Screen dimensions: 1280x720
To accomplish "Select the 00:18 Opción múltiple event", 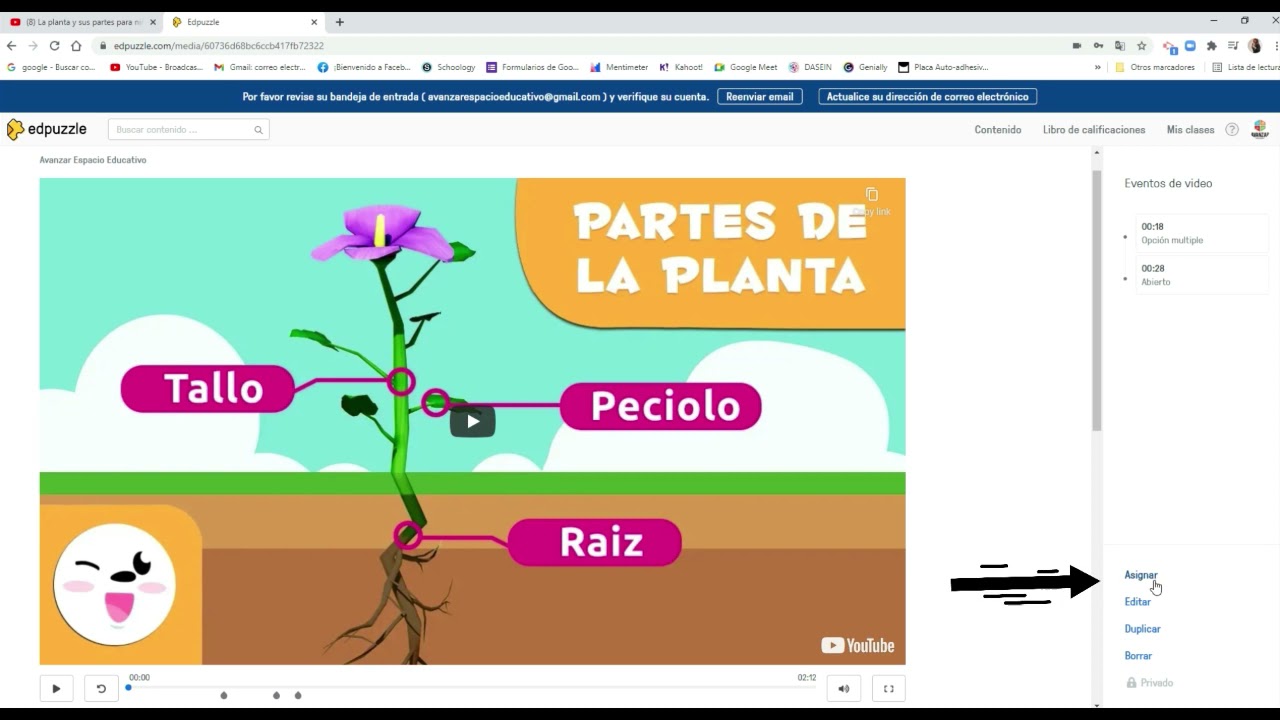I will [1201, 233].
